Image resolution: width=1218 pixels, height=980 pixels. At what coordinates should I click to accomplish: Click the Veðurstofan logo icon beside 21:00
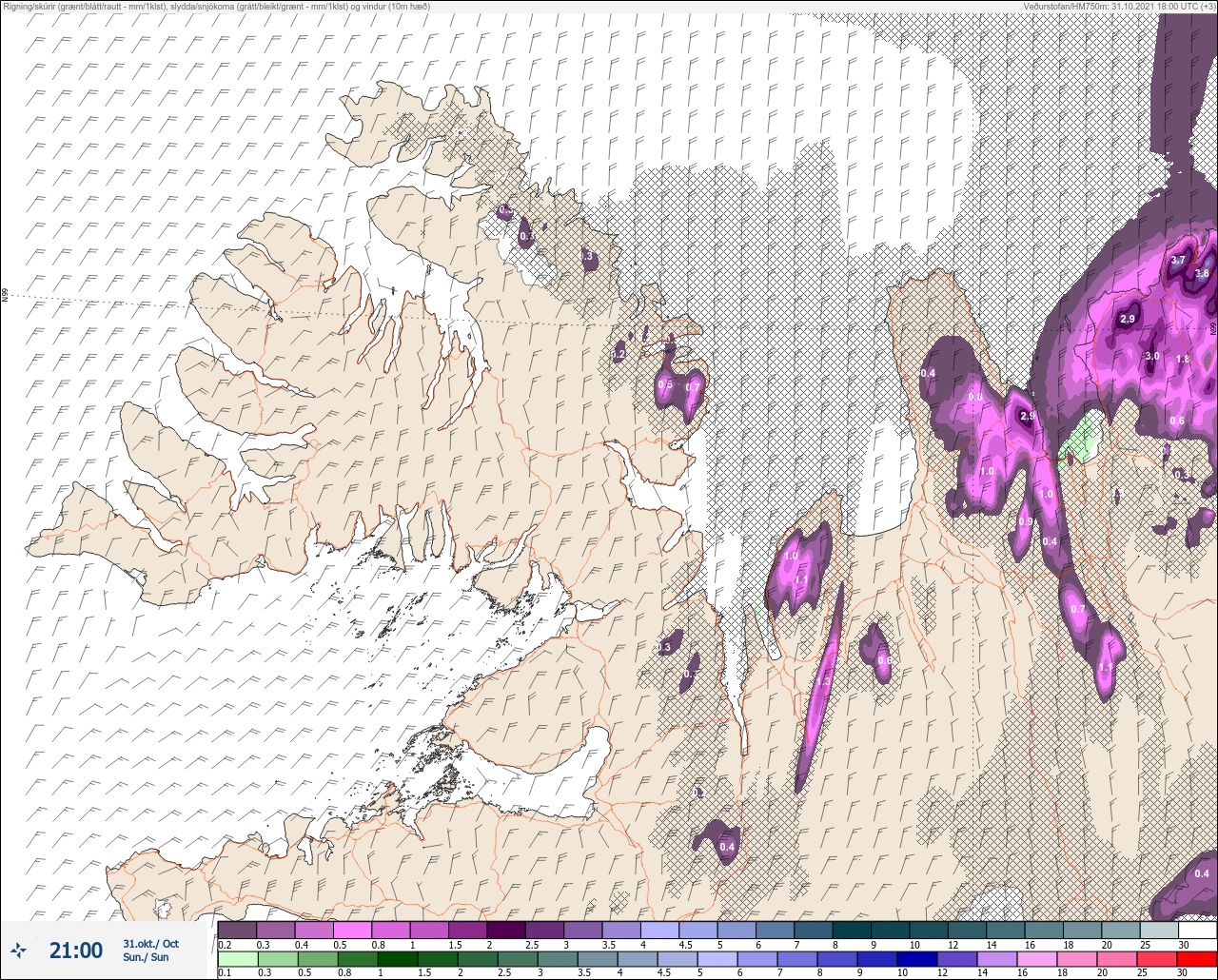(18, 950)
